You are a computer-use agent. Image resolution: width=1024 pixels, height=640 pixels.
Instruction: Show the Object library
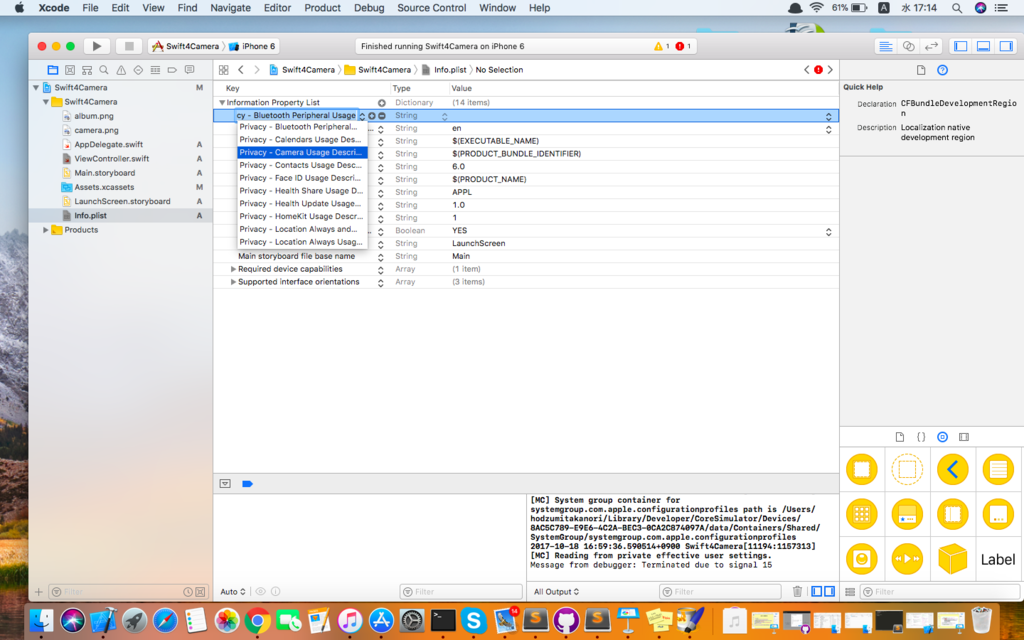(x=942, y=437)
